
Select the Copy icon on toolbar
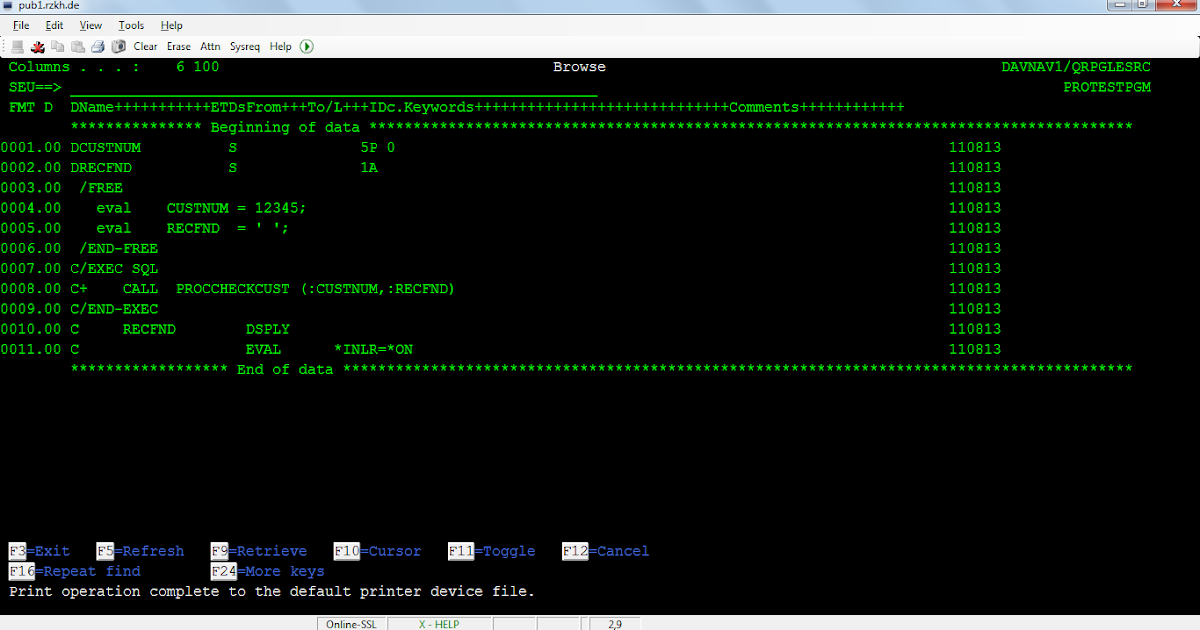57,46
